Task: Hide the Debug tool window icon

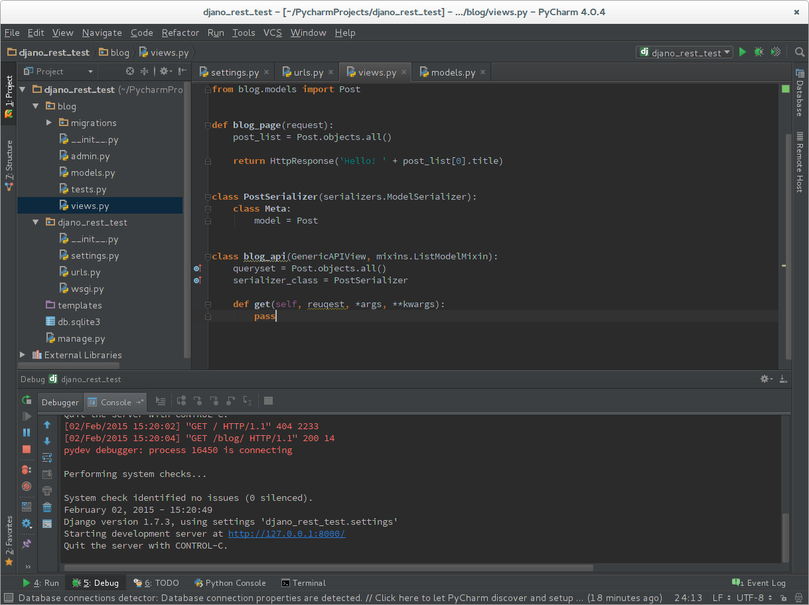Action: (783, 379)
